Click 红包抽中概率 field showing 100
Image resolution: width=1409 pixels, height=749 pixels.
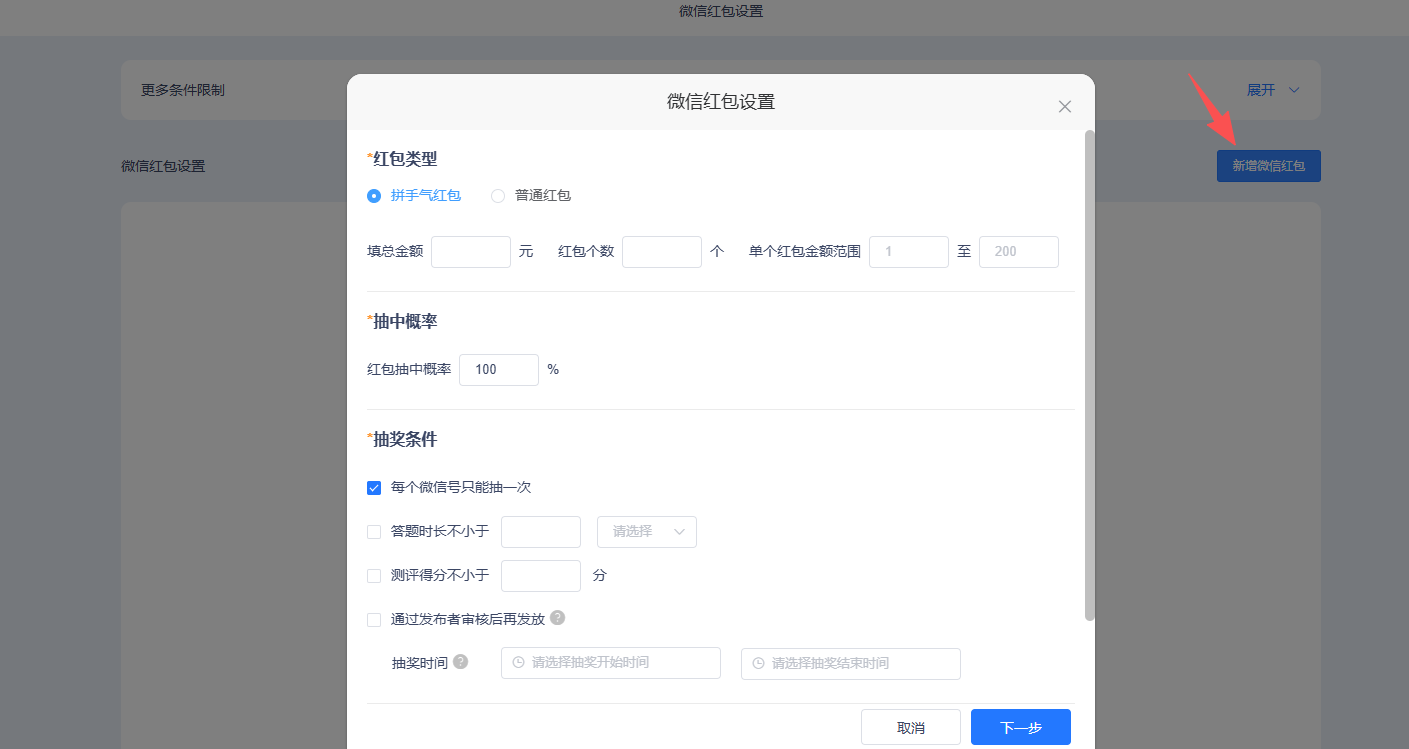(x=499, y=370)
